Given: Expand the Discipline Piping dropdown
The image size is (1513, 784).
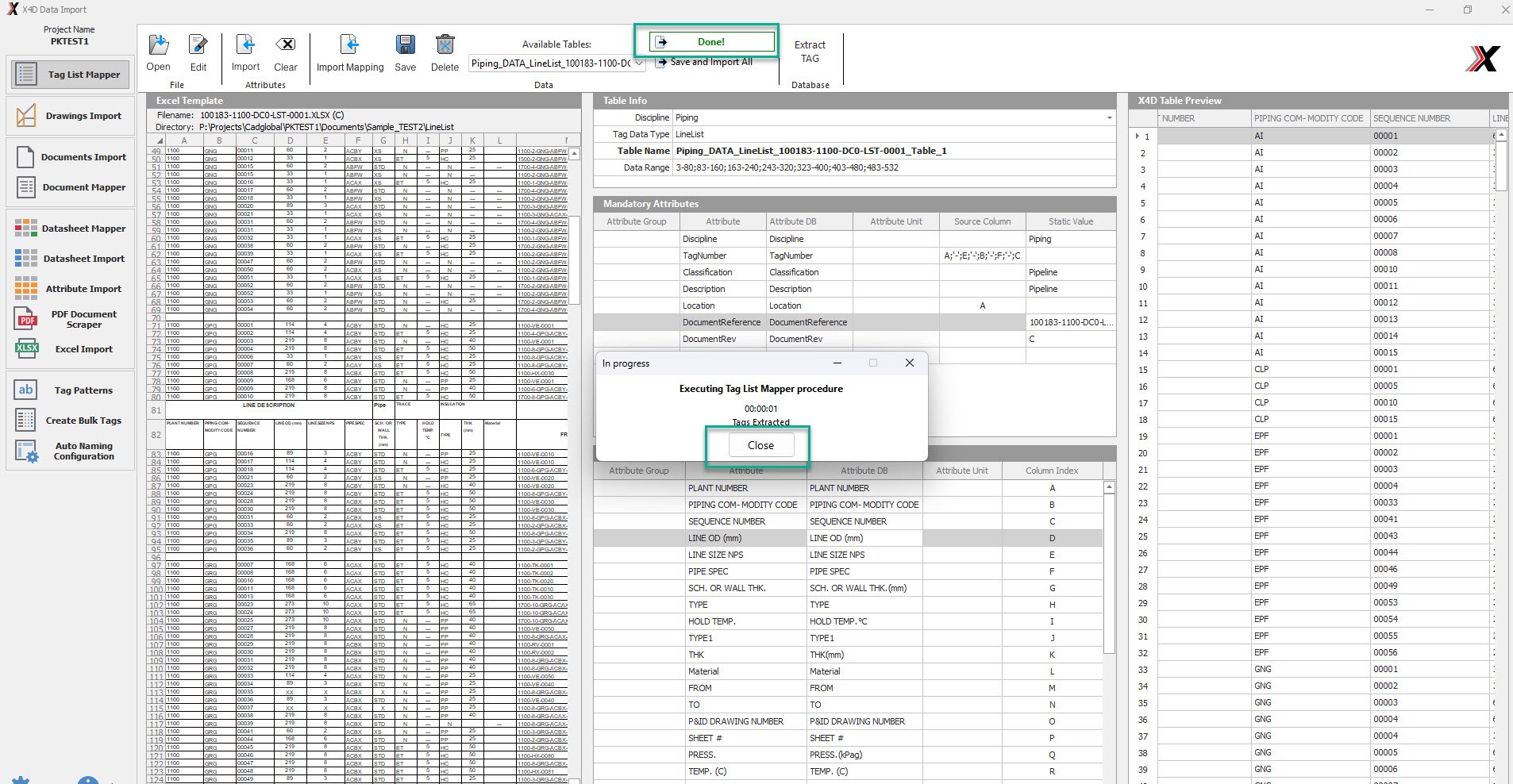Looking at the screenshot, I should click(1109, 117).
